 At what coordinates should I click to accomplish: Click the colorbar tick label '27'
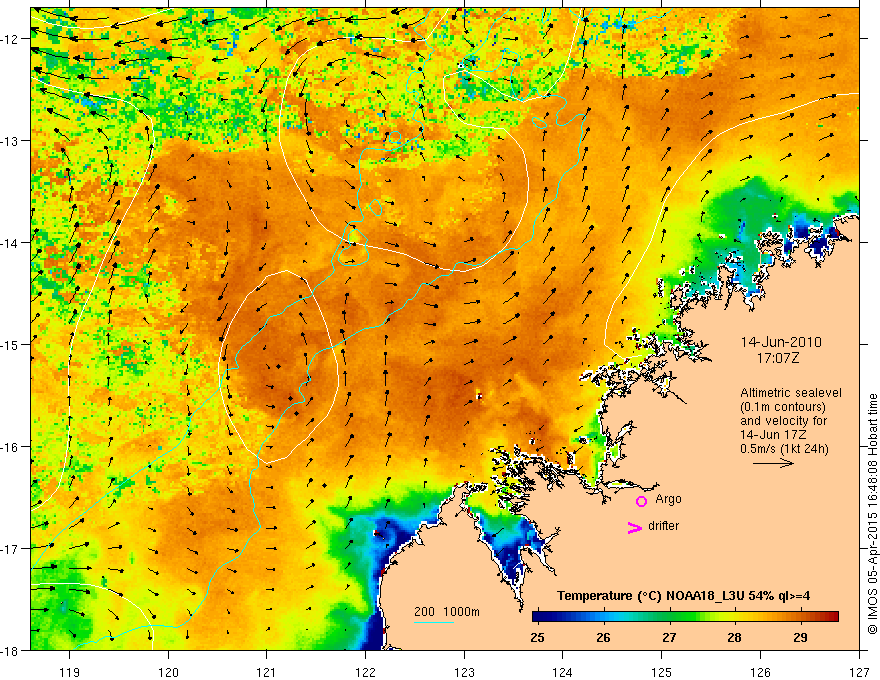tap(669, 637)
